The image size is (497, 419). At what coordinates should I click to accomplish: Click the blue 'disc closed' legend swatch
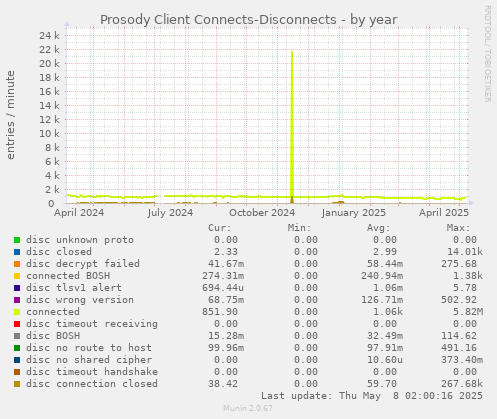click(17, 252)
